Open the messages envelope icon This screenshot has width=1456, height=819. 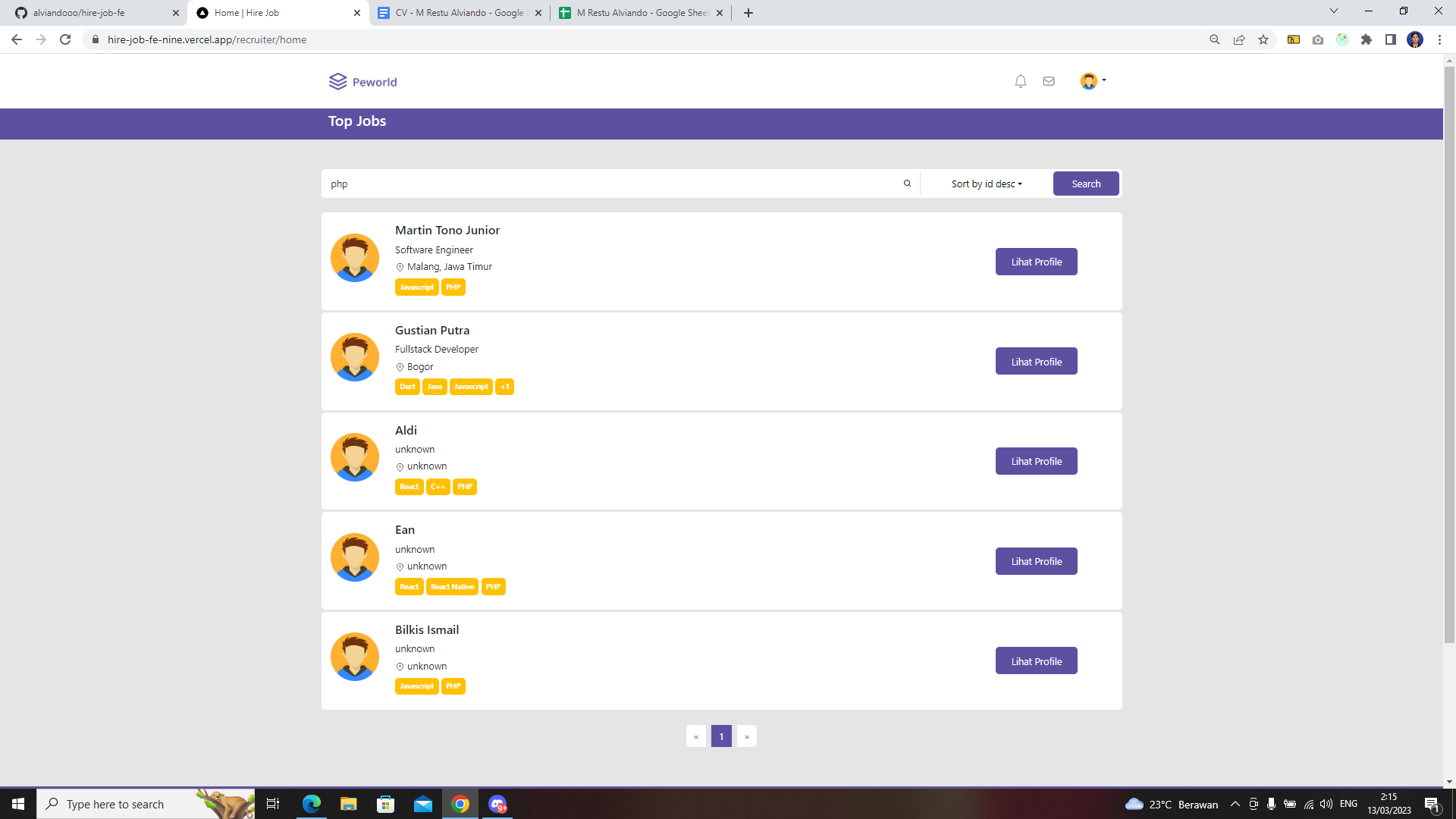point(1049,80)
